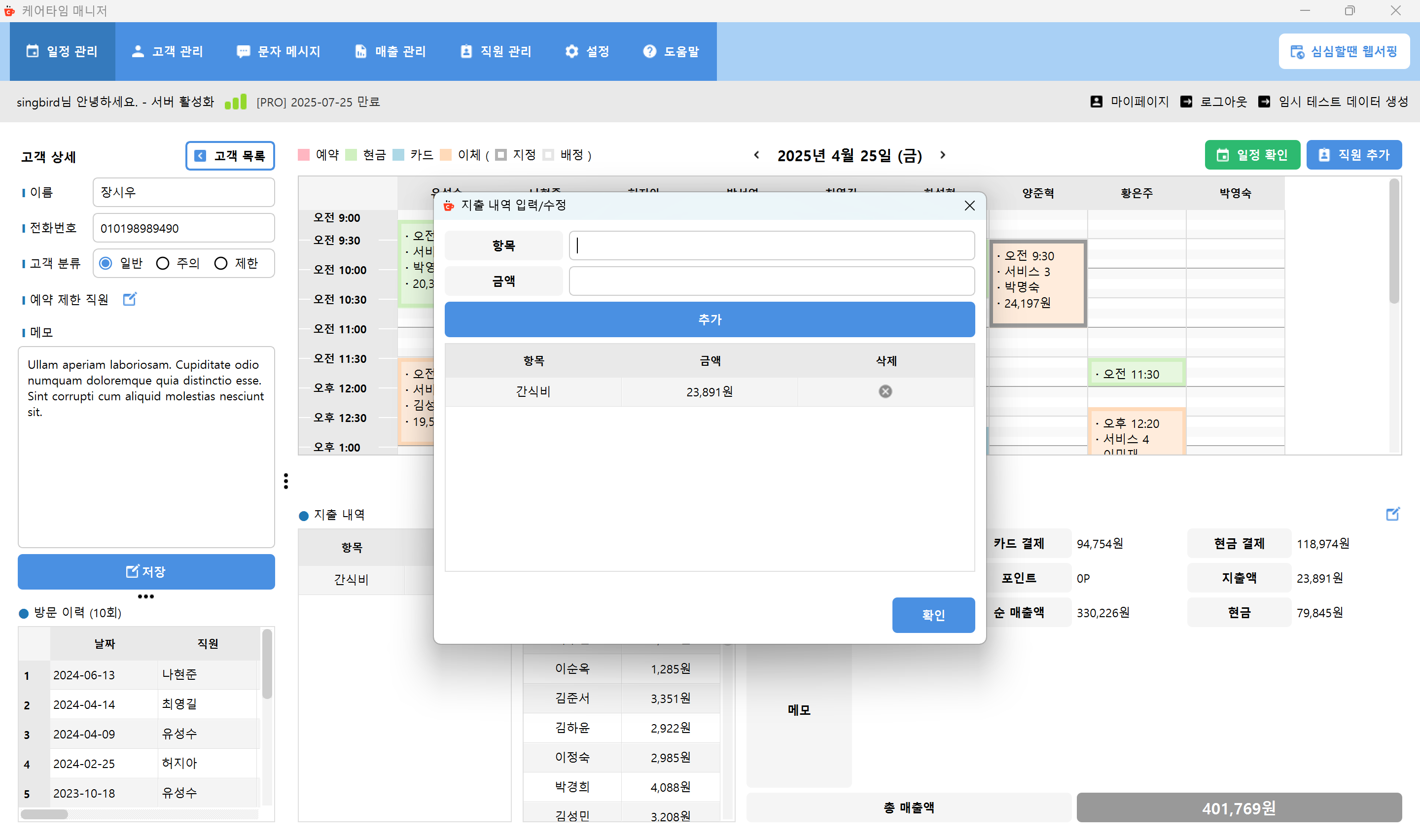1420x840 pixels.
Task: Open the 심심할땐 웹서핑 browser button
Action: pos(1344,51)
